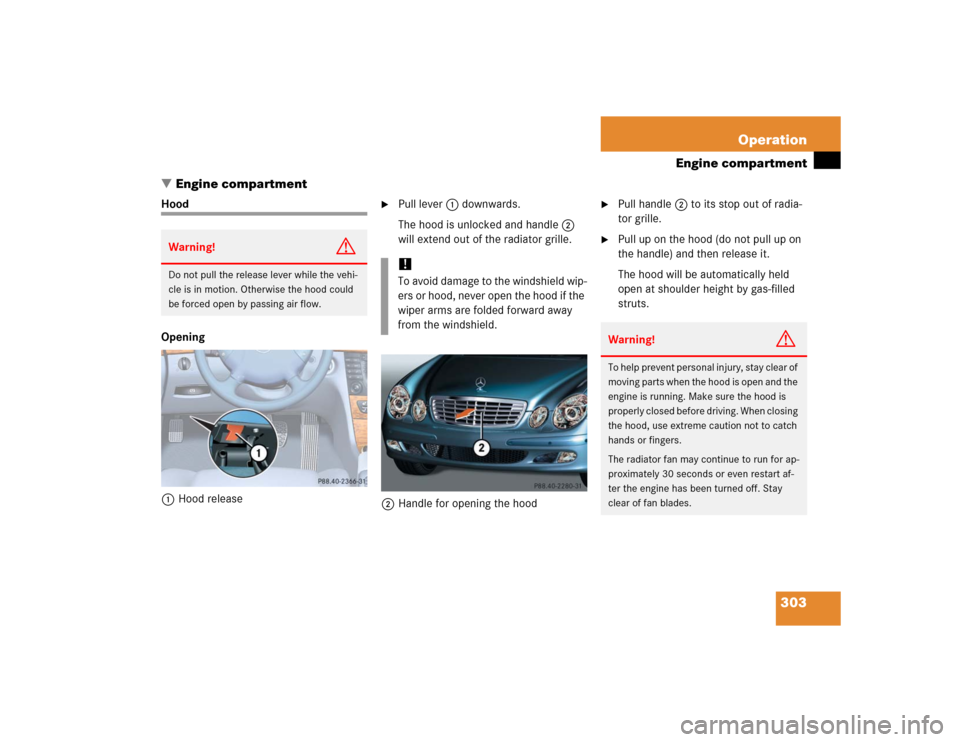
Task: Select text 'The hood will be automatically held'
Action: pyautogui.click(x=703, y=274)
